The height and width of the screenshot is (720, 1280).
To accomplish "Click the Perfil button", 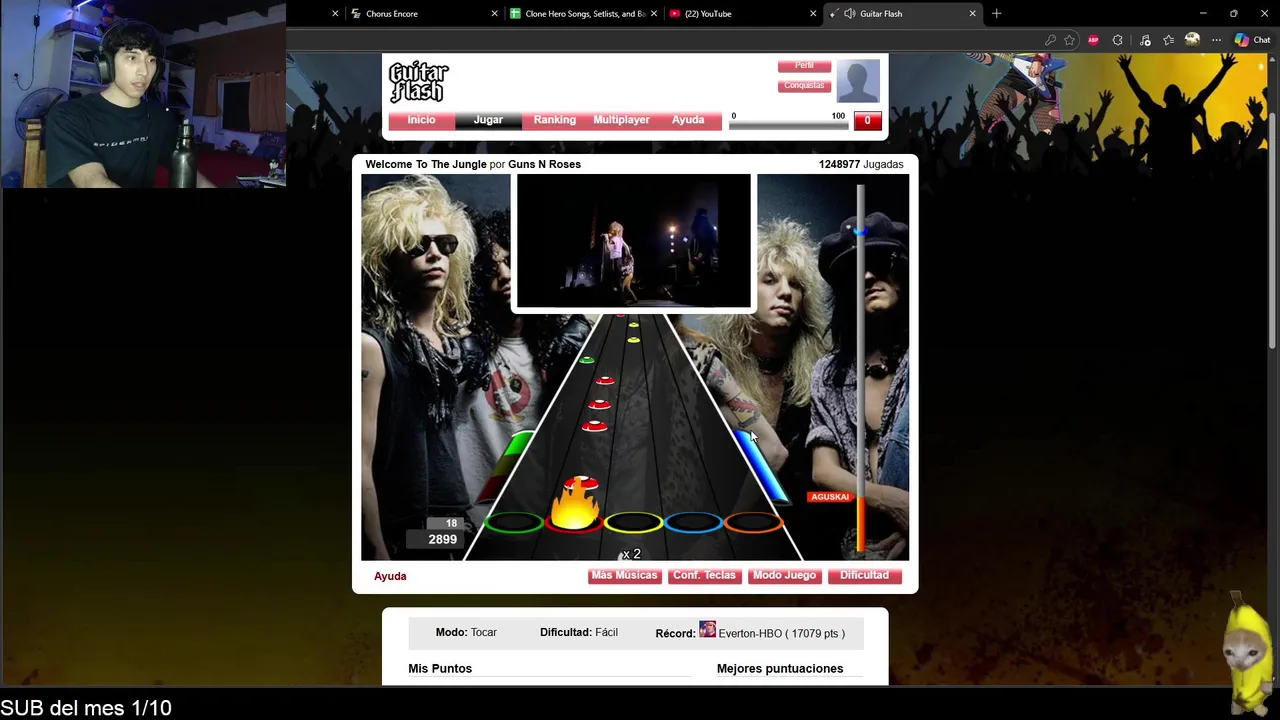I will (804, 66).
